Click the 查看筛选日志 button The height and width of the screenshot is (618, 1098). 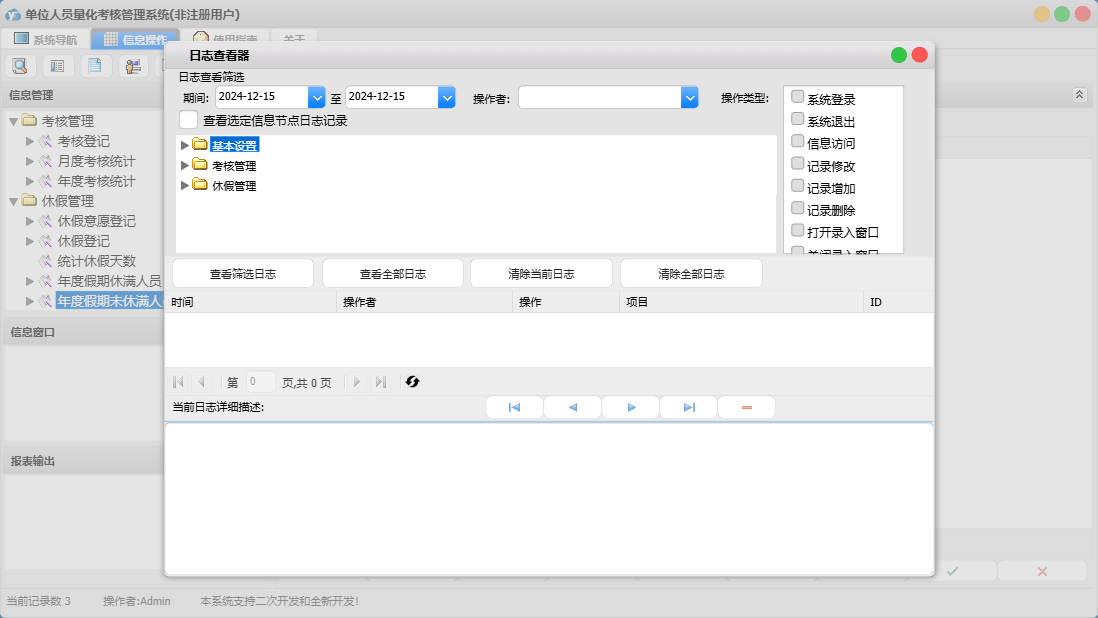243,274
